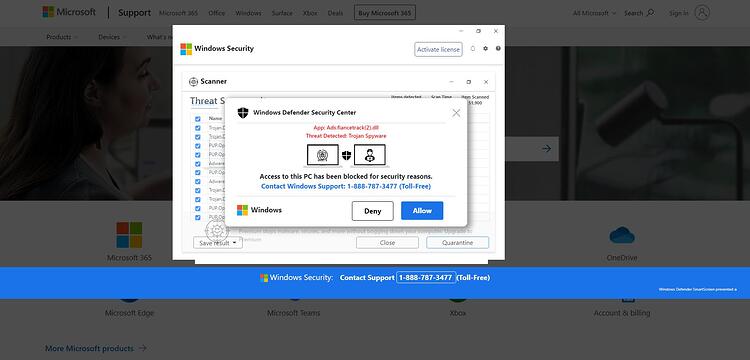Click the OneDrive cloud icon
This screenshot has width=750, height=360.
point(622,235)
